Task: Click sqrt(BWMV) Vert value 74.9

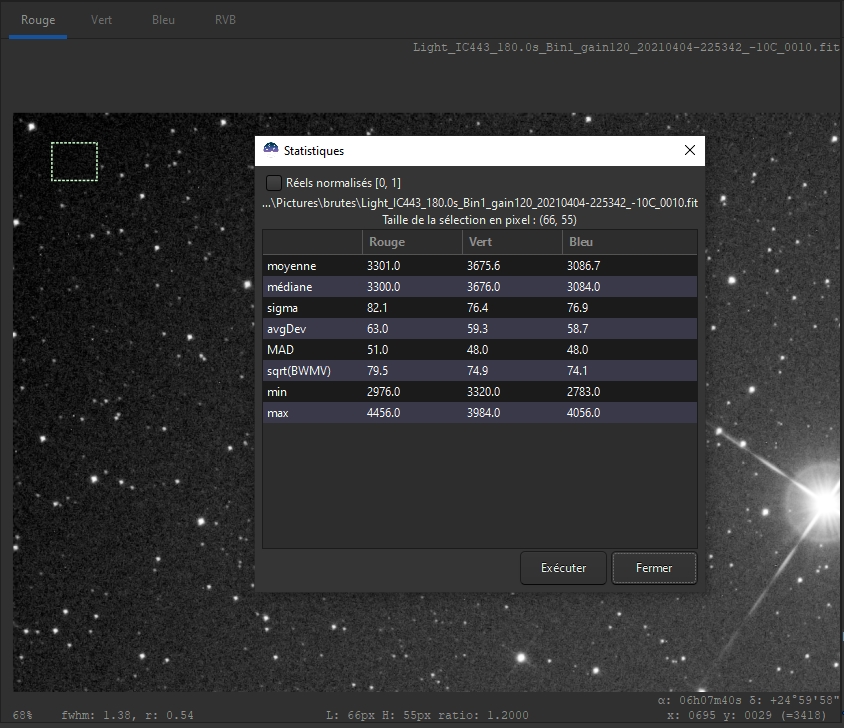Action: pos(477,371)
